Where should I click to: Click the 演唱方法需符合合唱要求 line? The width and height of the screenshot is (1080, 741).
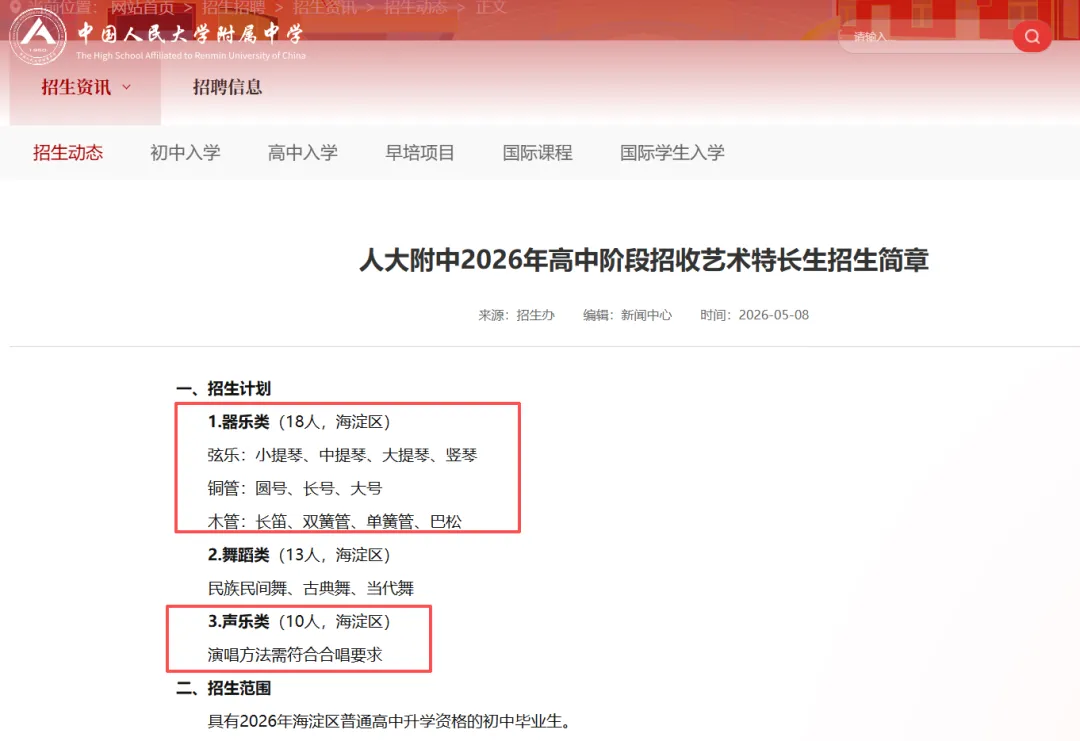pyautogui.click(x=295, y=654)
